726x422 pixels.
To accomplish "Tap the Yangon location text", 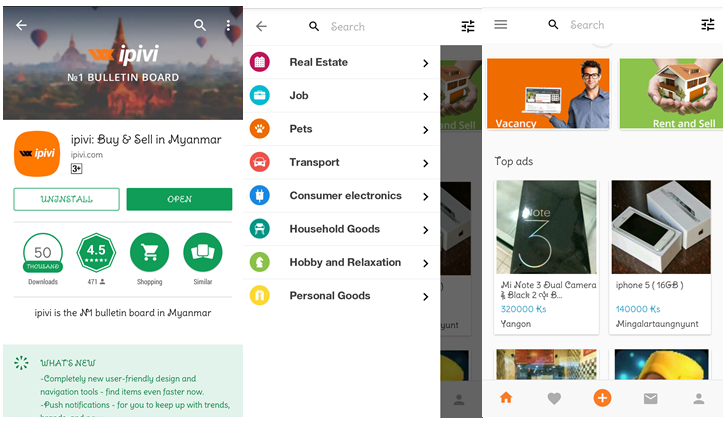I will click(x=515, y=324).
